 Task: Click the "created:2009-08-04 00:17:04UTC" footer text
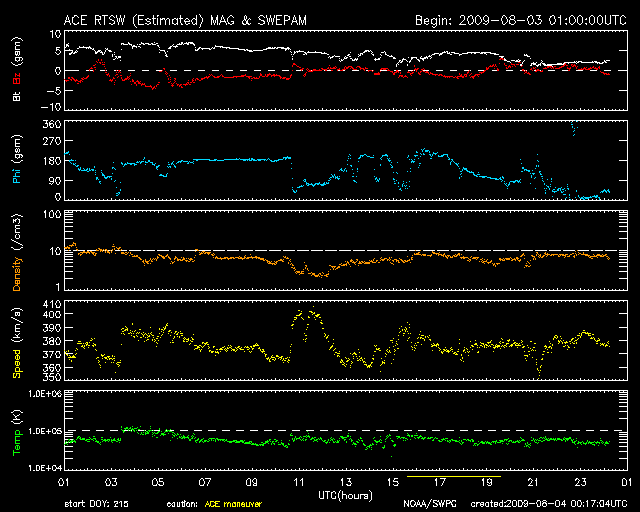549,504
